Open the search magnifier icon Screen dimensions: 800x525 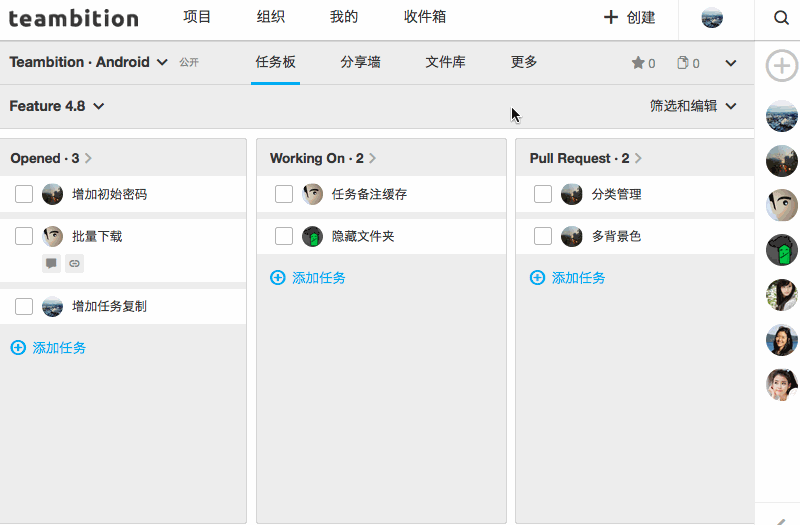coord(781,18)
